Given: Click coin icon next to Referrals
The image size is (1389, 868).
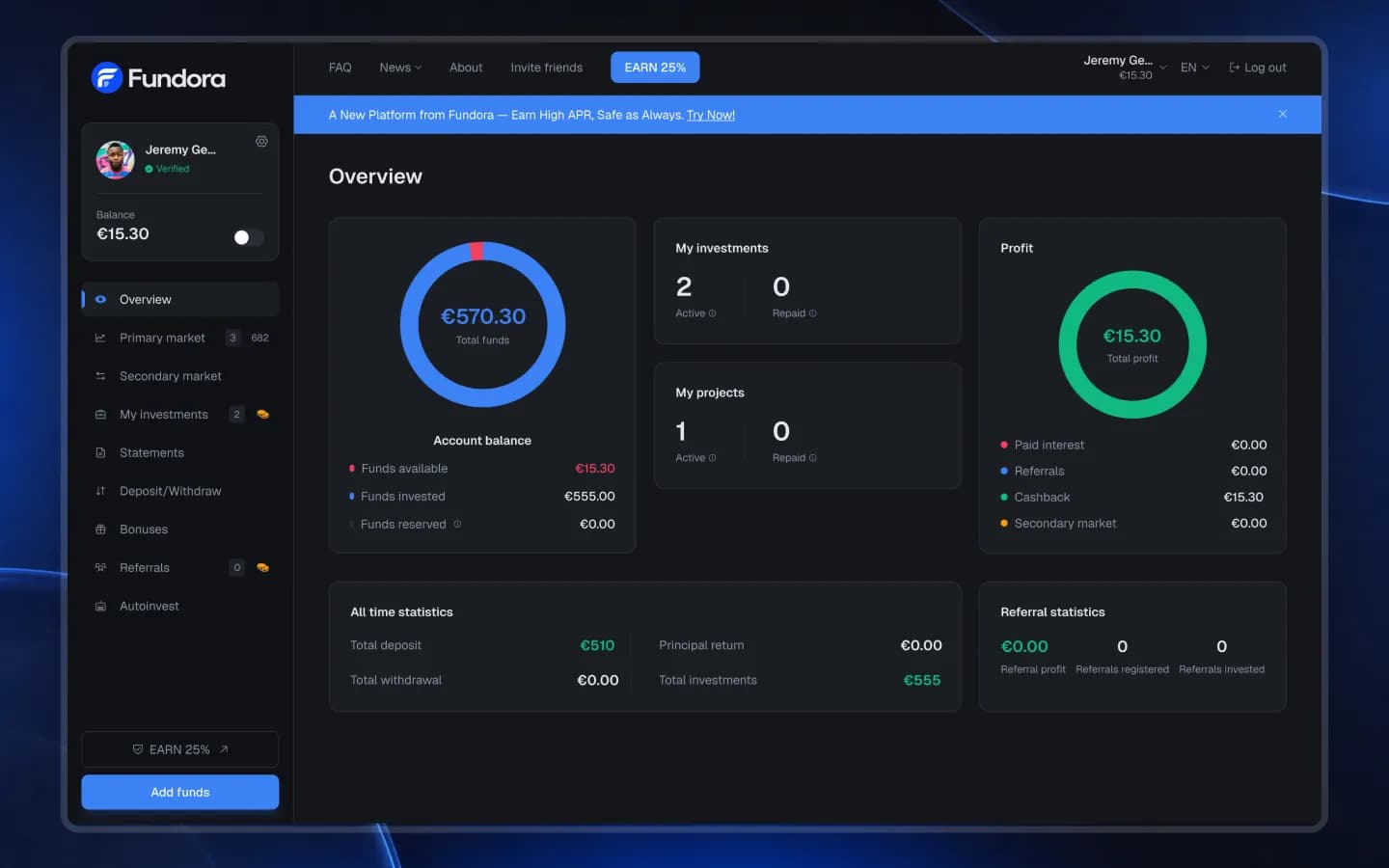Looking at the screenshot, I should click(262, 568).
